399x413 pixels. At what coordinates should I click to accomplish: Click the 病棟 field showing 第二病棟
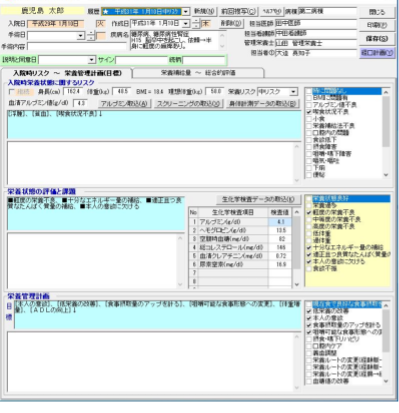point(327,11)
